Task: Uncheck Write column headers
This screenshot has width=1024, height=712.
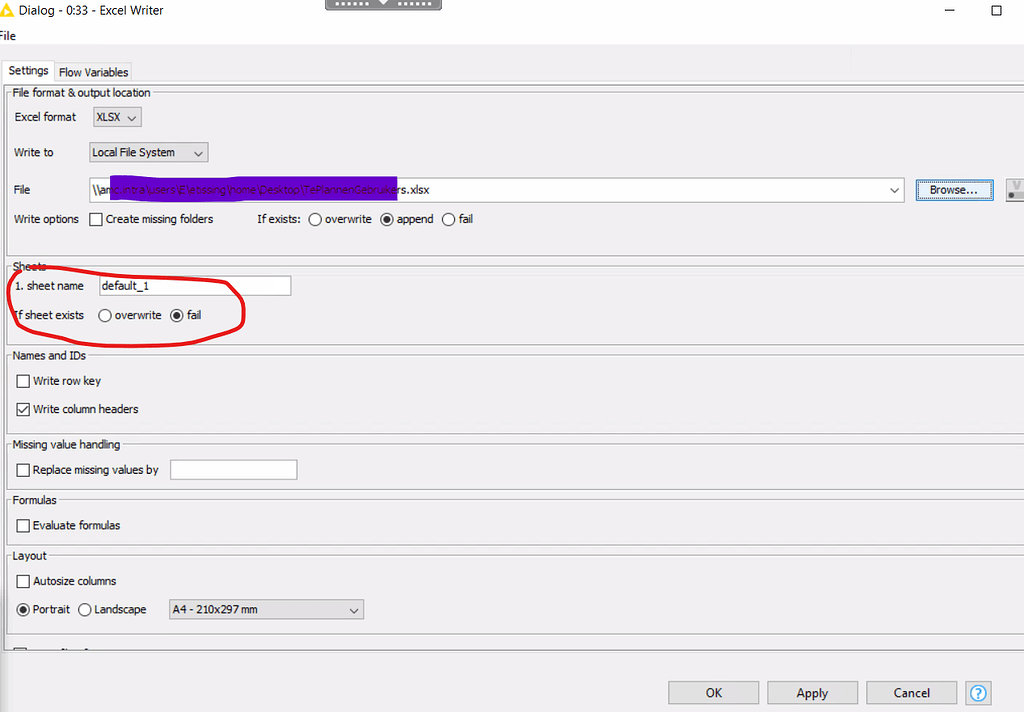Action: pos(24,410)
